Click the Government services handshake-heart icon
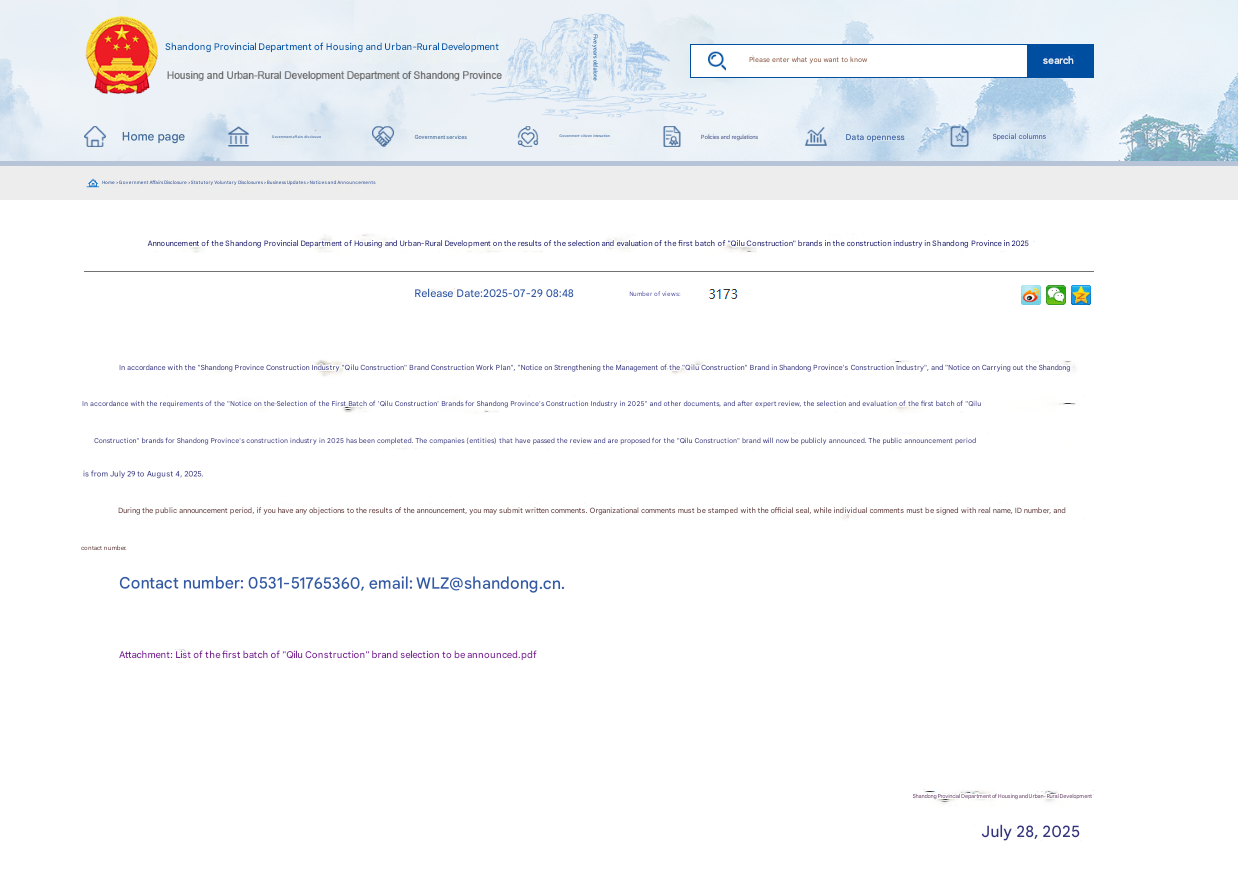 pos(383,137)
